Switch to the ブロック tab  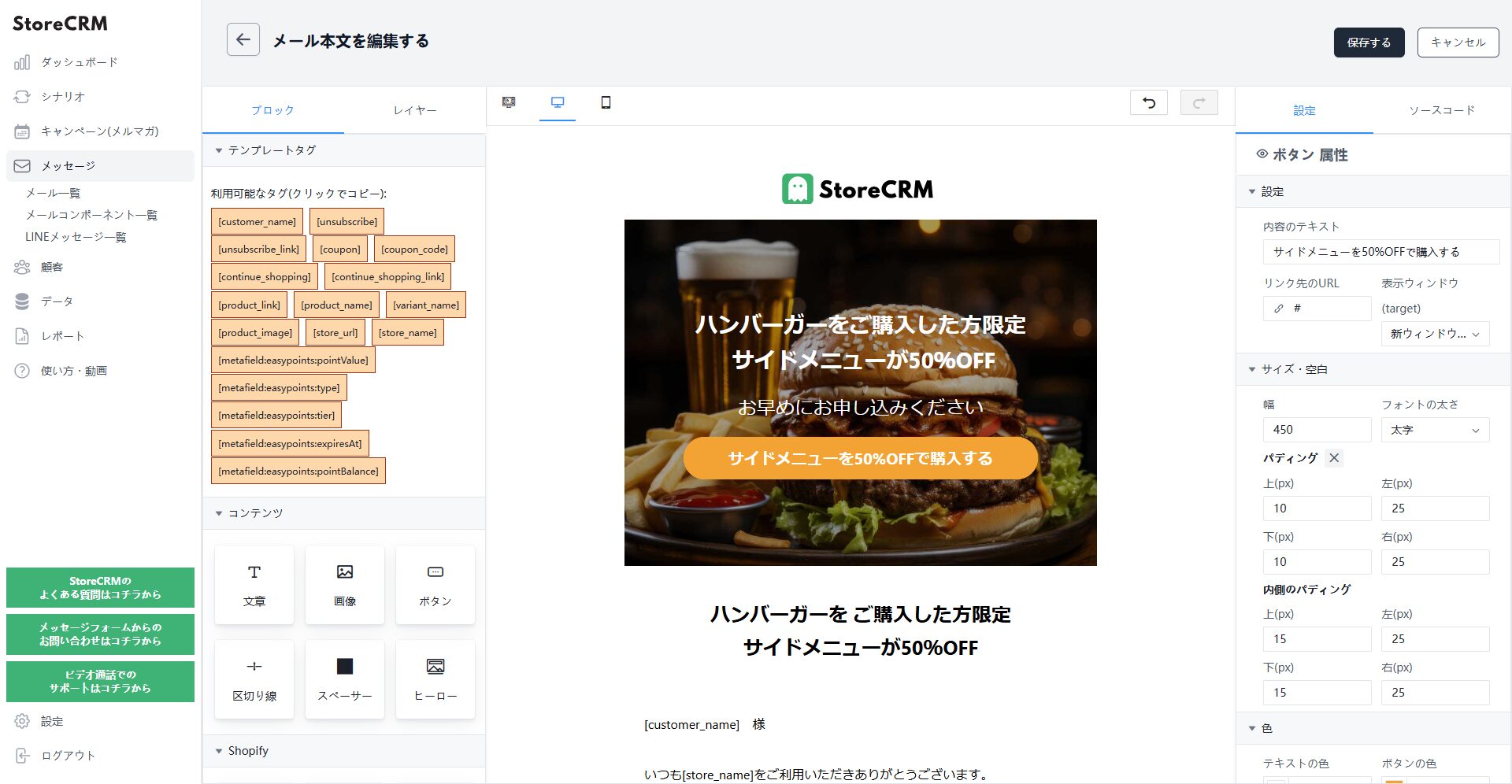(x=272, y=110)
